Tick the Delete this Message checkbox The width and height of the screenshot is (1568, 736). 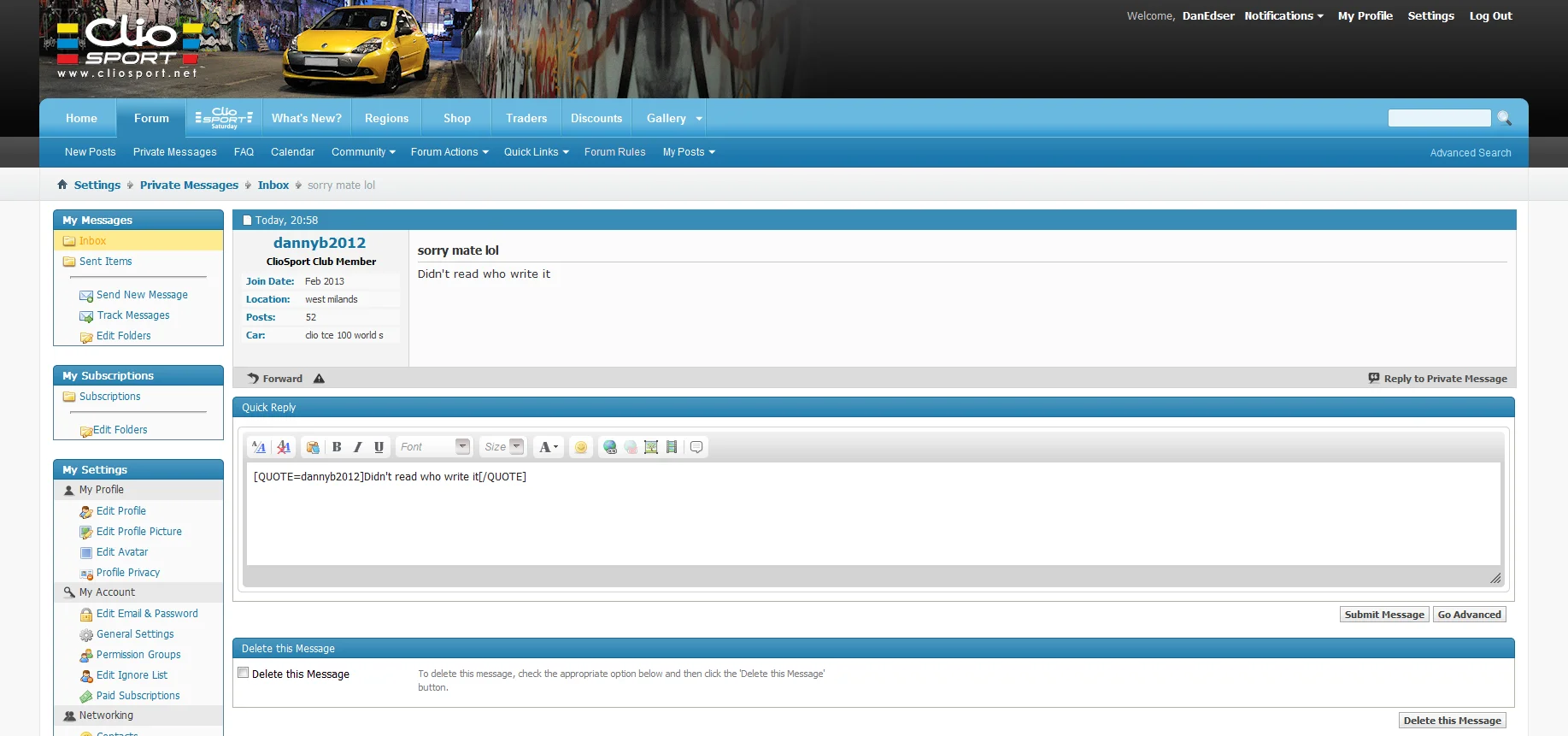tap(244, 673)
